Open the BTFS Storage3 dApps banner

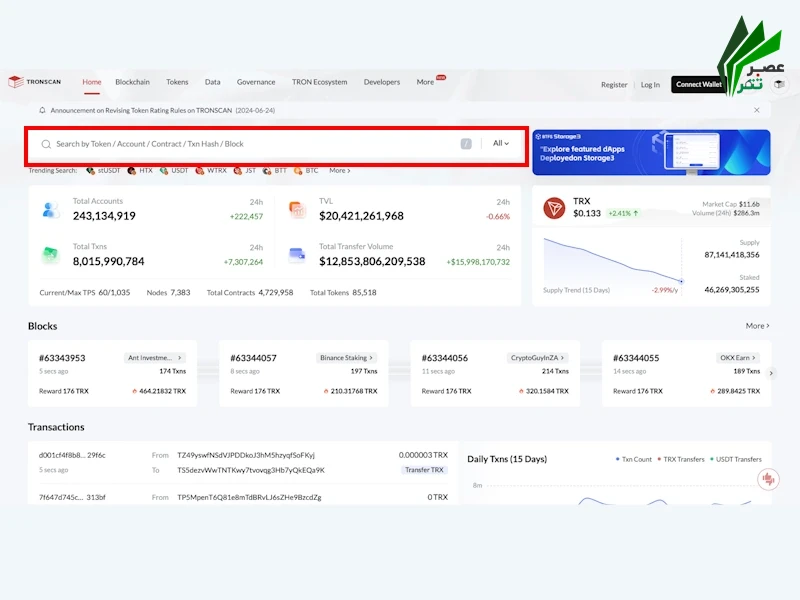[651, 152]
